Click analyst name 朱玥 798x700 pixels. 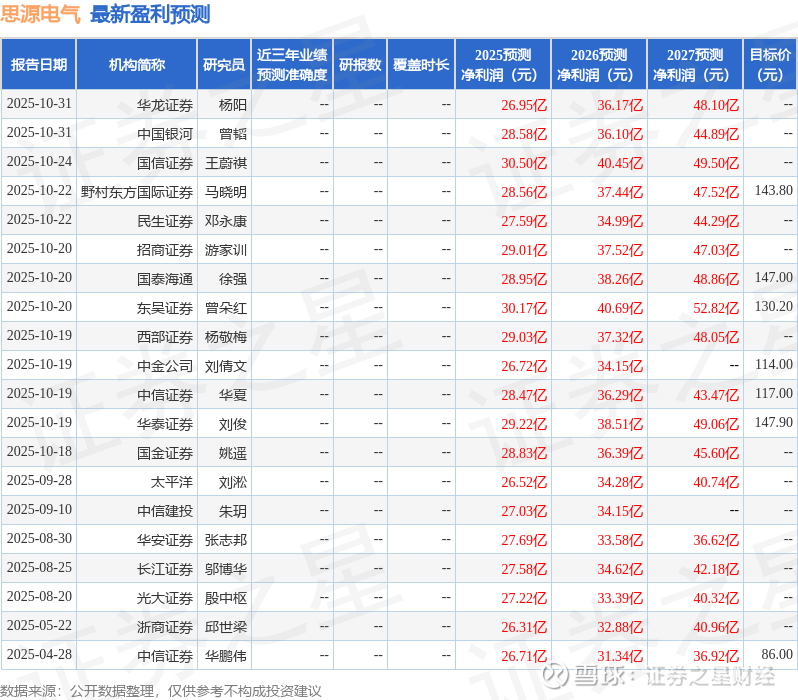tap(233, 512)
